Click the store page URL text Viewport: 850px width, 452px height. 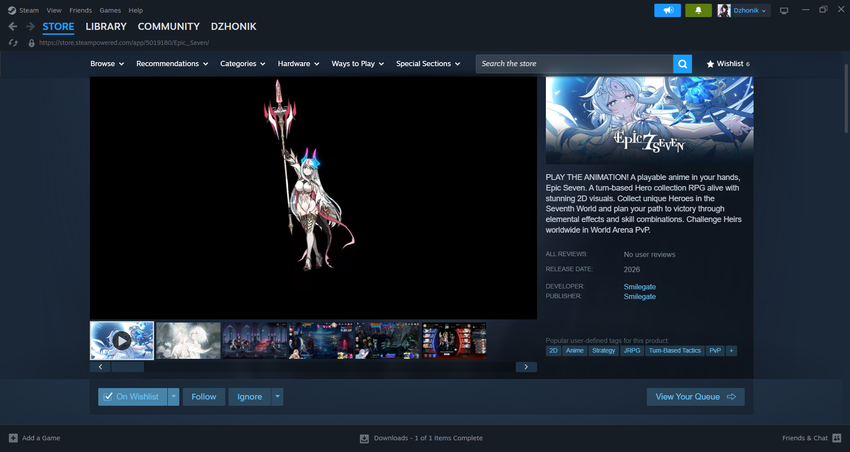pos(124,43)
